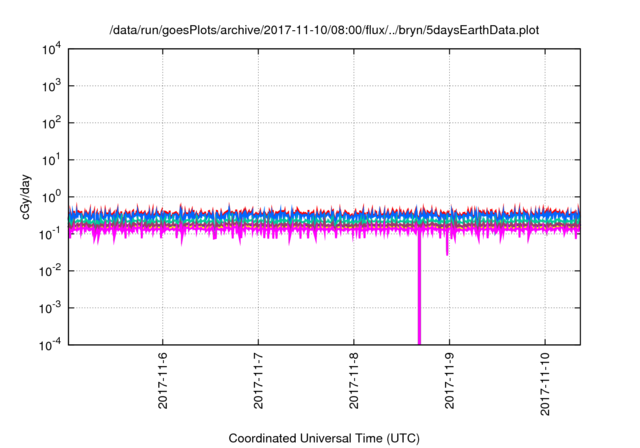640x448 pixels.
Task: Click the 10^-1 y-axis tick label
Action: click(51, 234)
